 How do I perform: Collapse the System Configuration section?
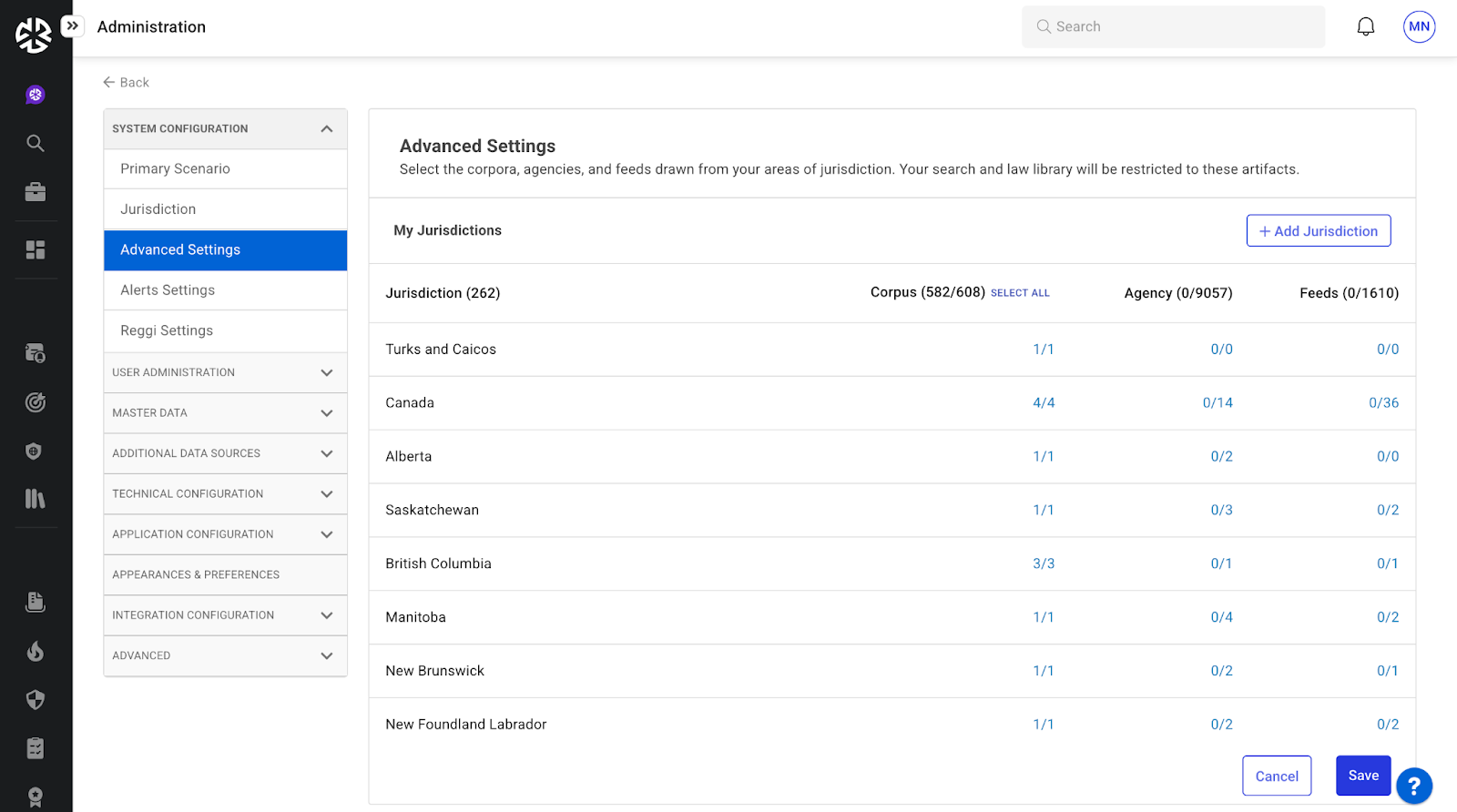326,129
